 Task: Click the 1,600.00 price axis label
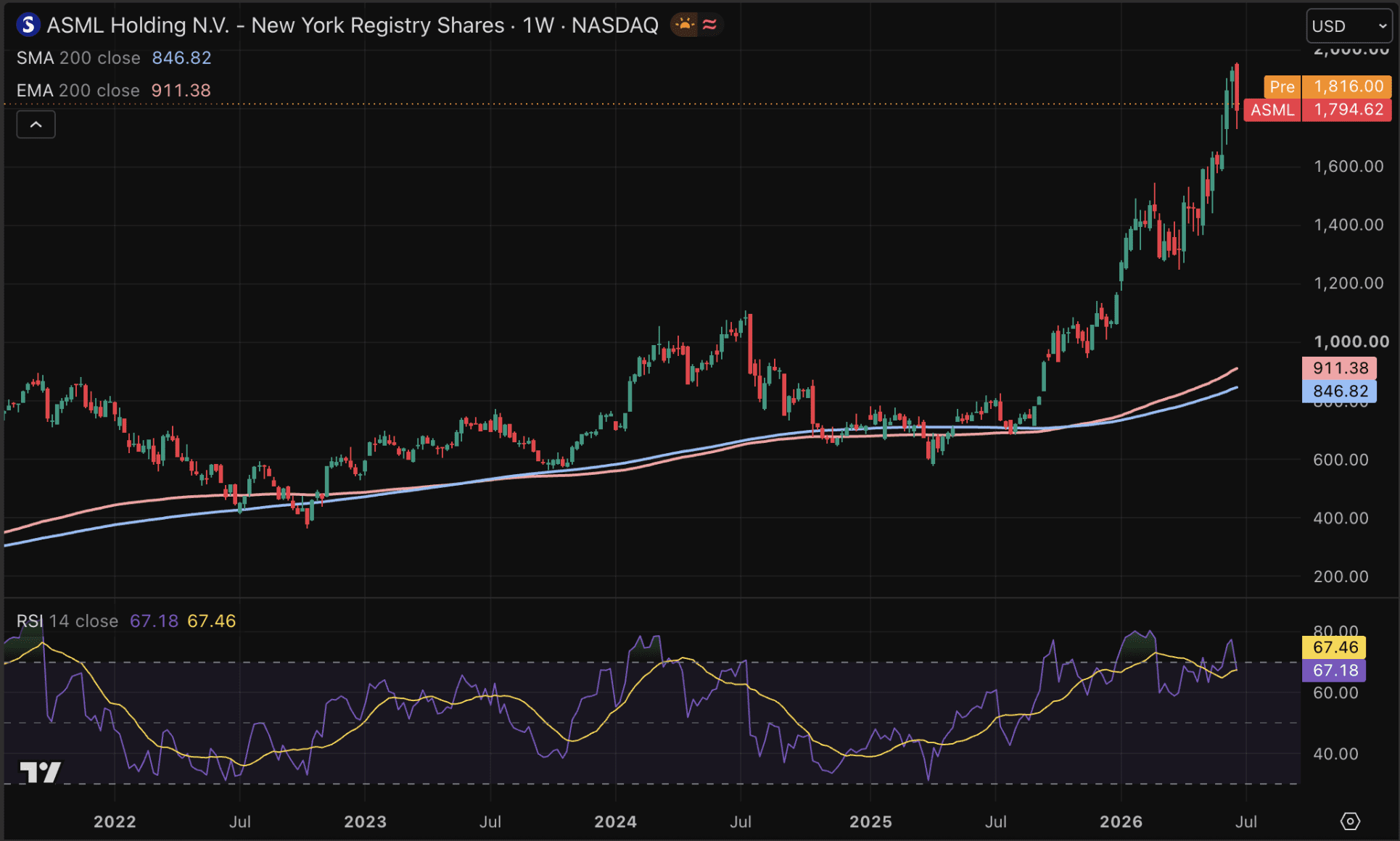(x=1349, y=167)
